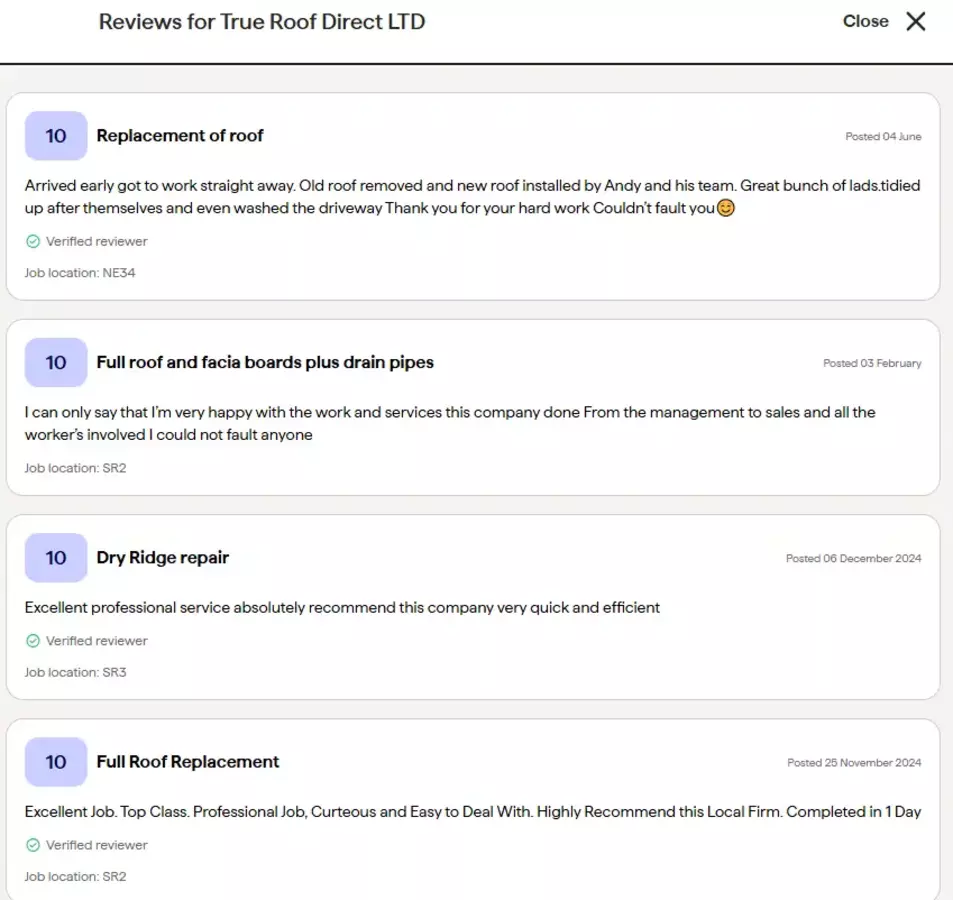
Task: Click the smiley emoji in first review
Action: pos(726,209)
